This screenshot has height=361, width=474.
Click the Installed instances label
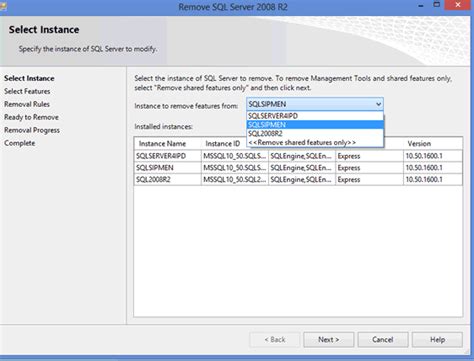point(163,127)
